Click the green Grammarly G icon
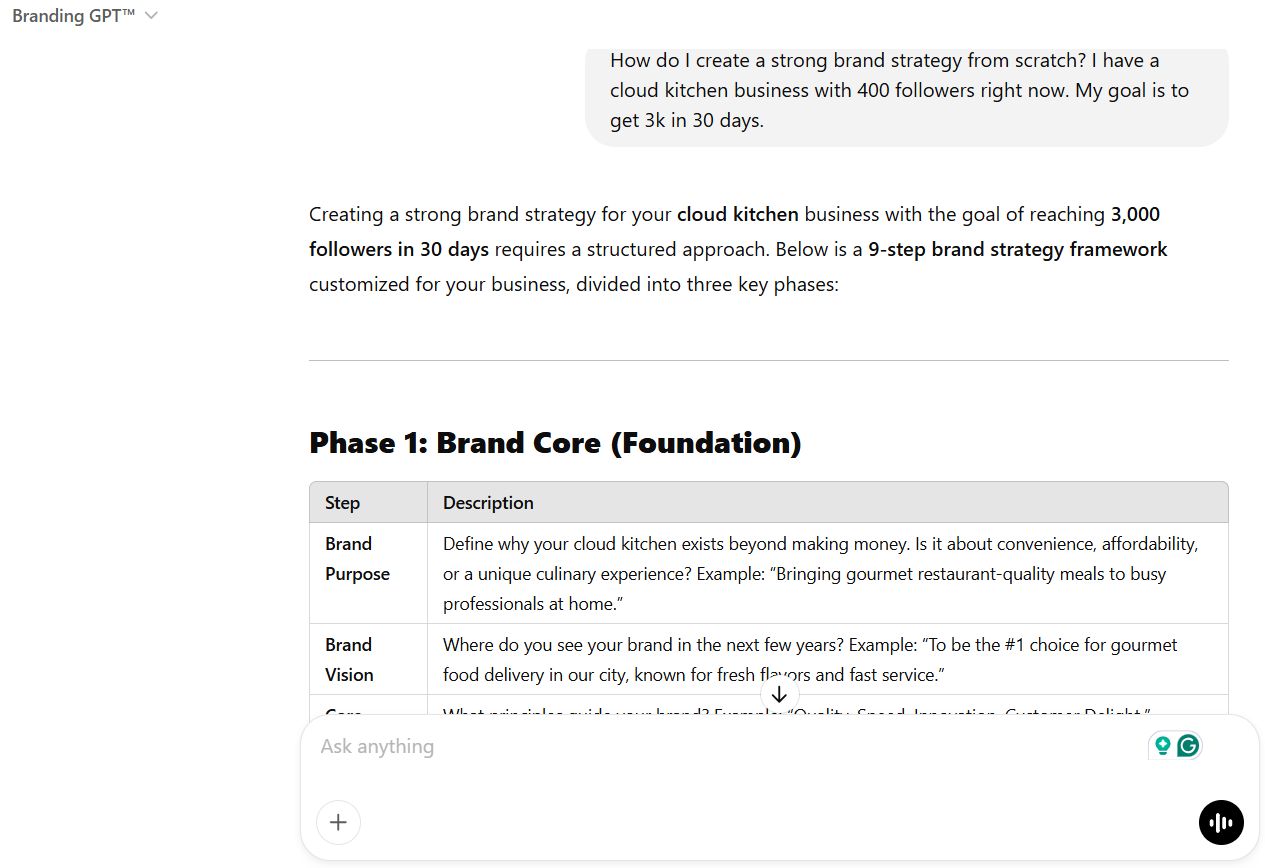 pos(1188,745)
